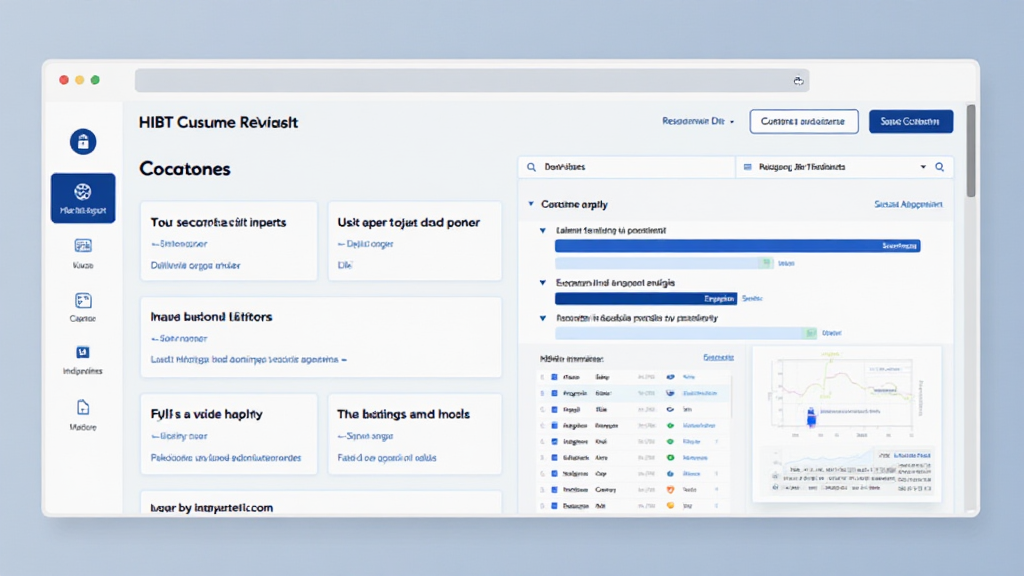Click magnifier icon at right of filter dropdown
This screenshot has width=1024, height=576.
tap(939, 168)
